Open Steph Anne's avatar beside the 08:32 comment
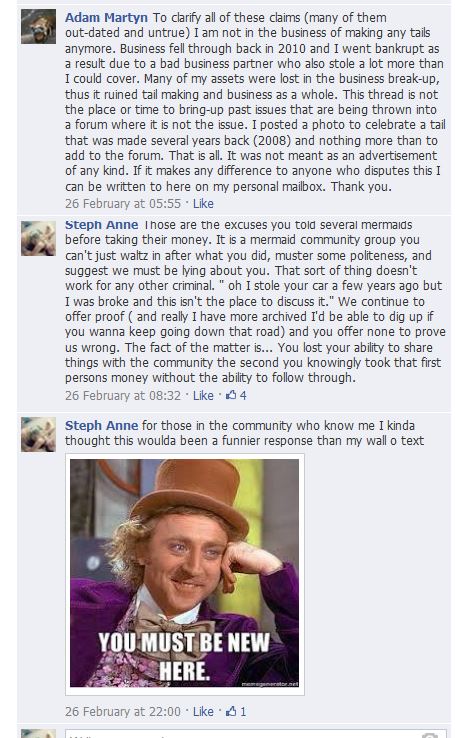Image resolution: width=455 pixels, height=738 pixels. coord(38,239)
